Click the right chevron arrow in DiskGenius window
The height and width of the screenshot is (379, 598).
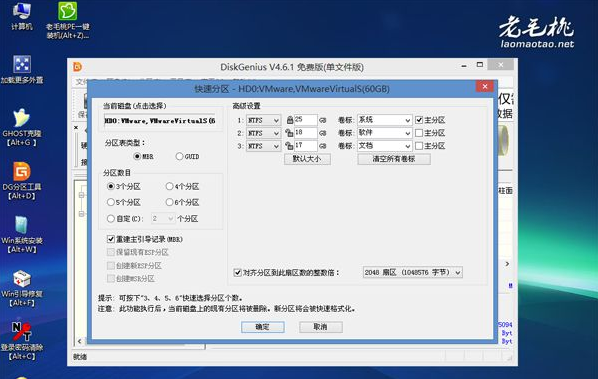507,264
